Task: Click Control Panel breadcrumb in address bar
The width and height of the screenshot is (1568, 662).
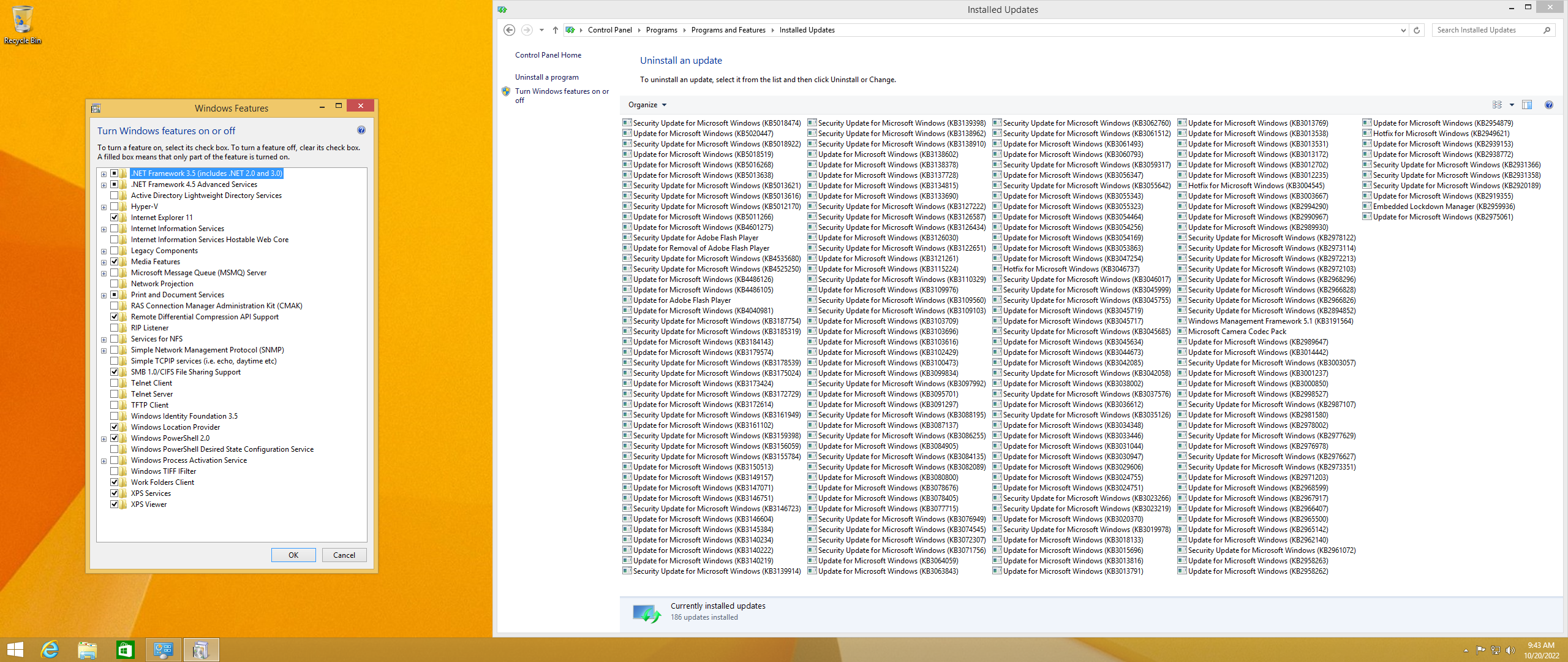Action: (609, 30)
